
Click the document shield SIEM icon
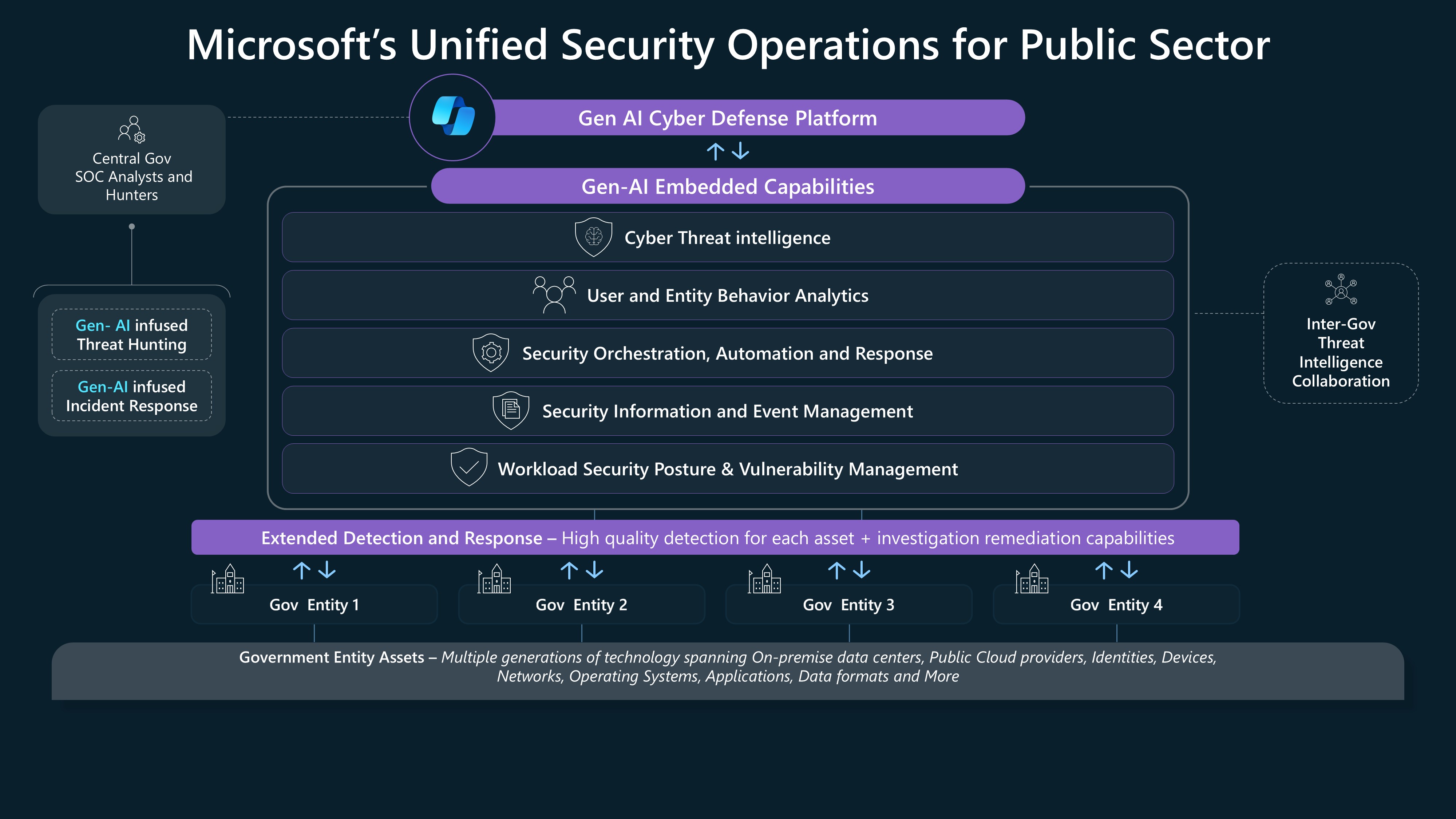click(x=511, y=410)
